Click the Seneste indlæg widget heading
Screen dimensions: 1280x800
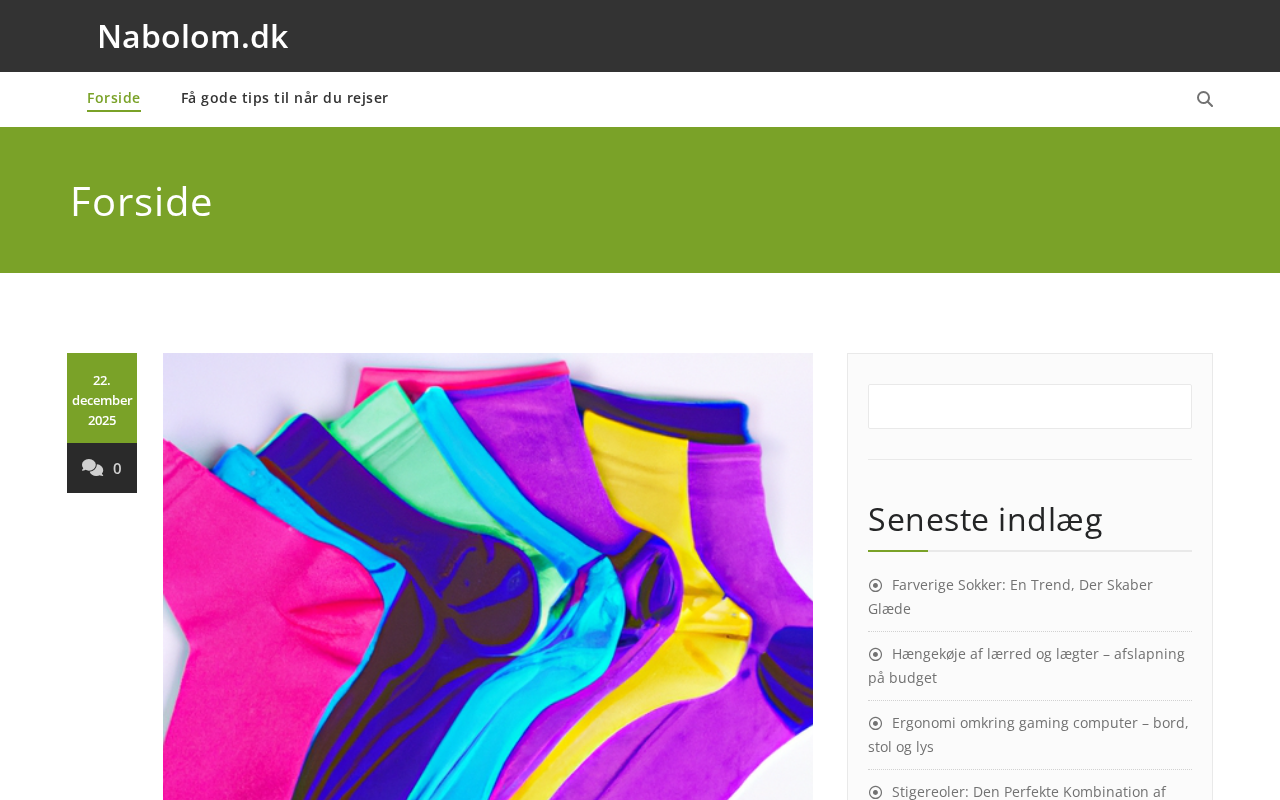[x=985, y=520]
